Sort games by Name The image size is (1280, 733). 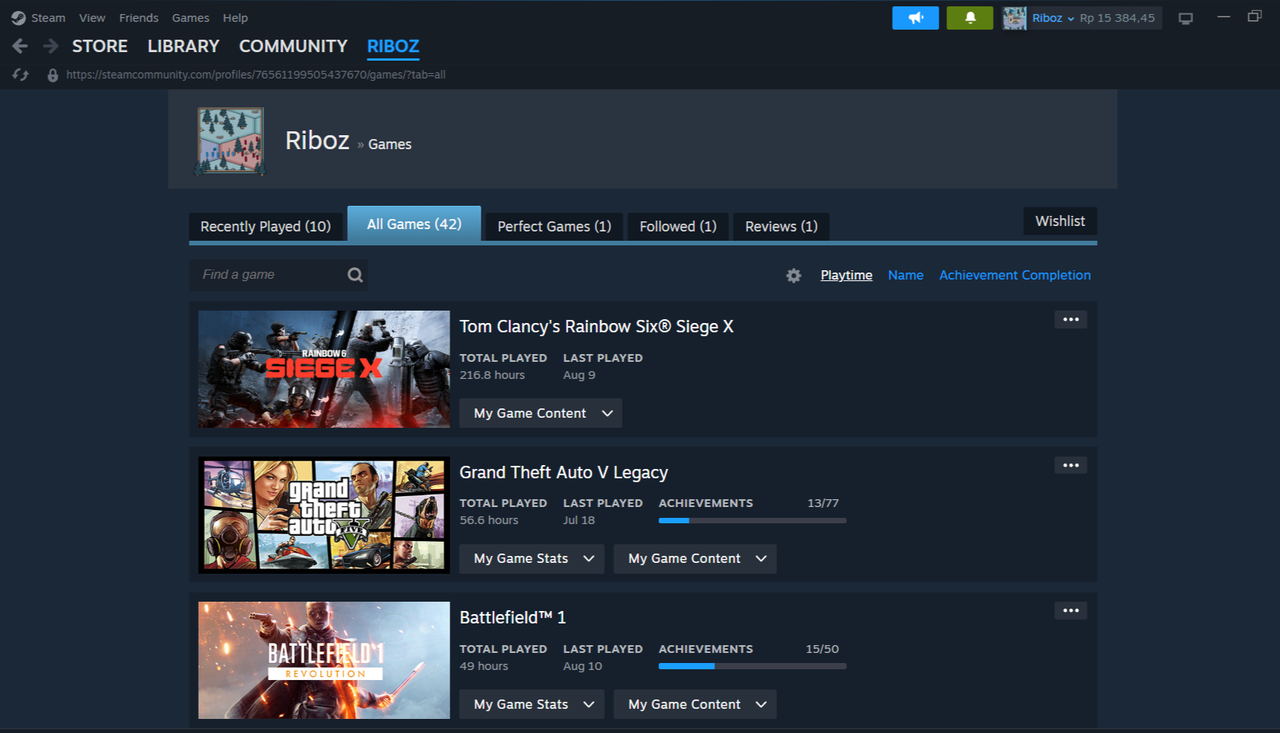click(906, 275)
